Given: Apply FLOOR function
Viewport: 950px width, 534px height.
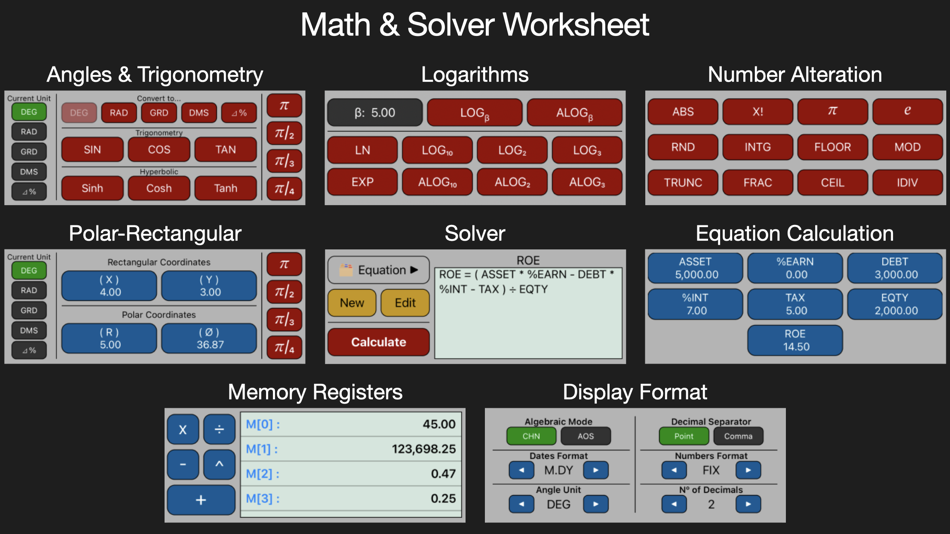Looking at the screenshot, I should tap(832, 147).
